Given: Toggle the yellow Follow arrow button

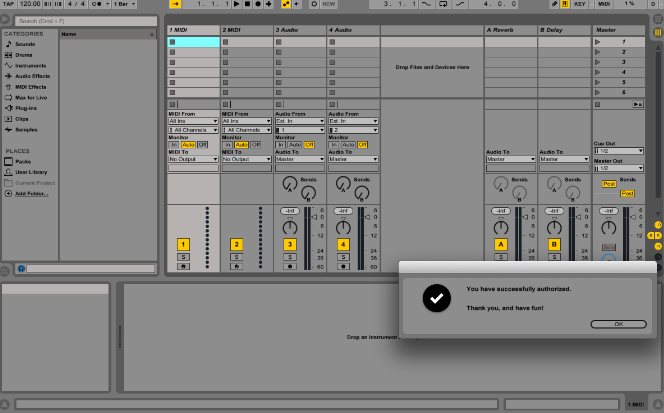Looking at the screenshot, I should (x=175, y=4).
